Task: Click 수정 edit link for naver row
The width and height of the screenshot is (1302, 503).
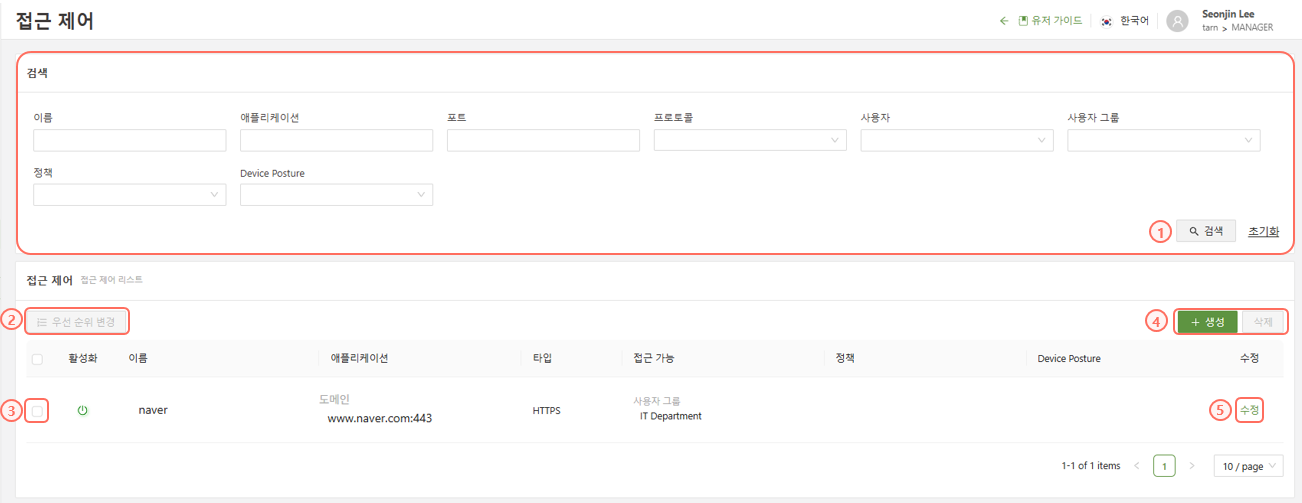Action: click(x=1249, y=410)
